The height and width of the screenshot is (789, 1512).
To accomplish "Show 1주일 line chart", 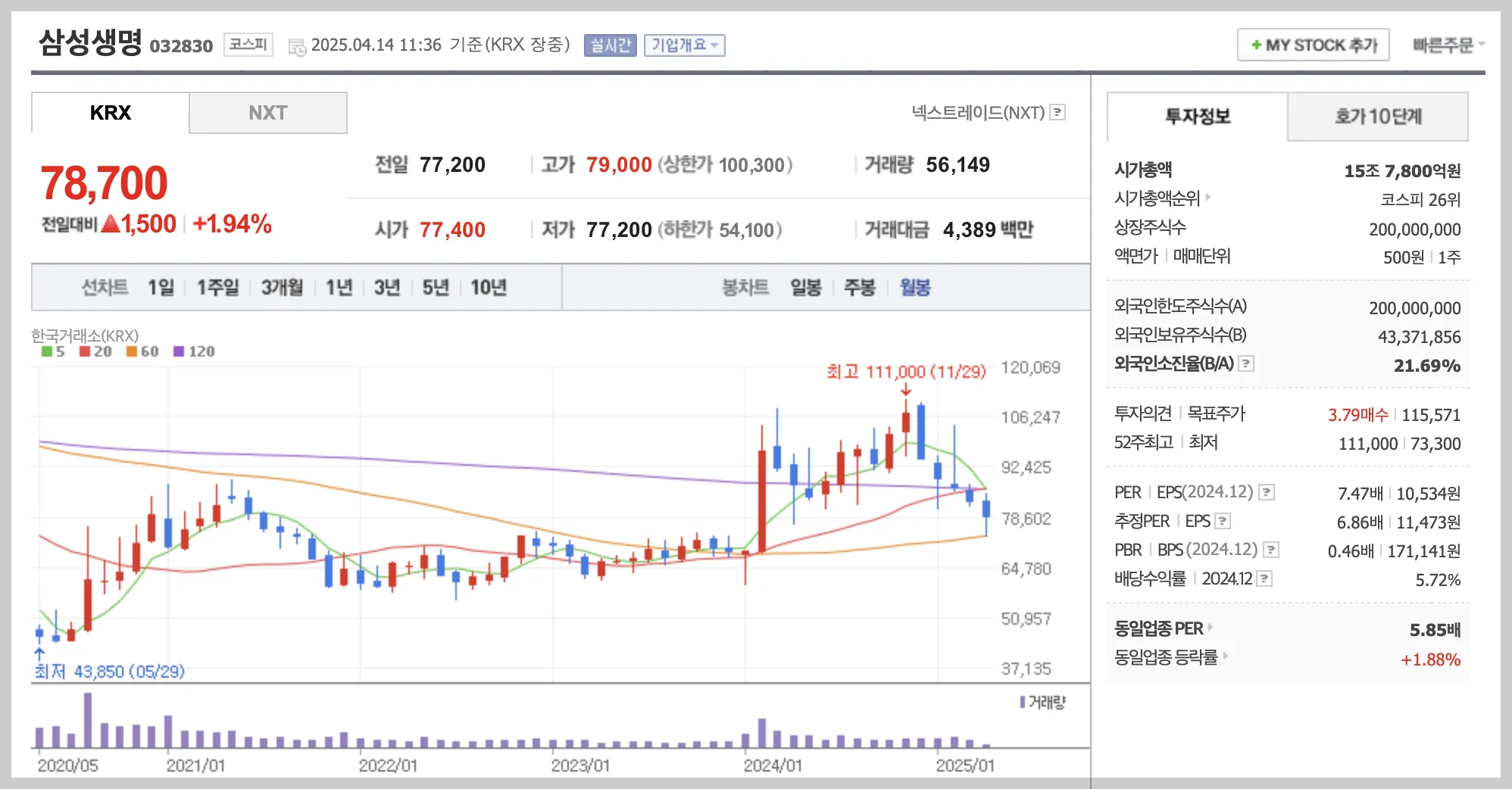I will coord(217,288).
